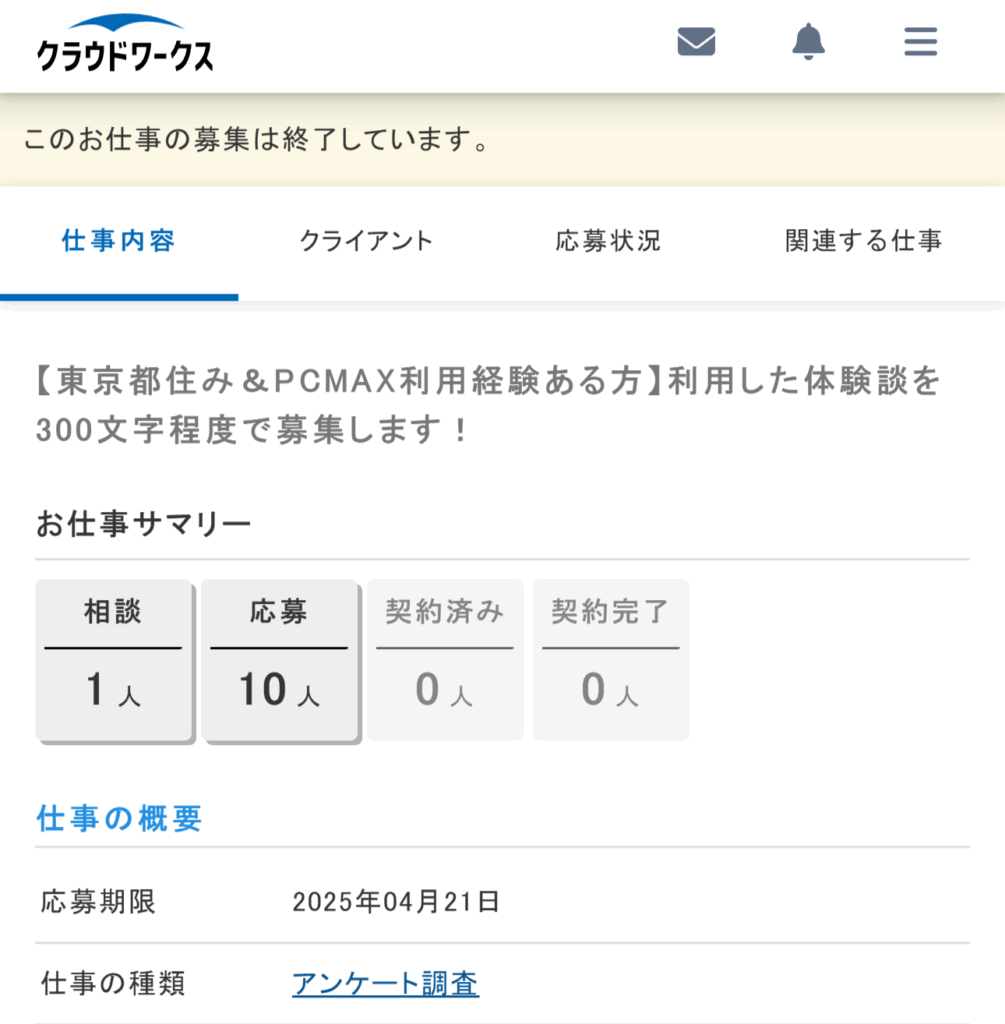Click the PCMAX job title heading

[488, 405]
